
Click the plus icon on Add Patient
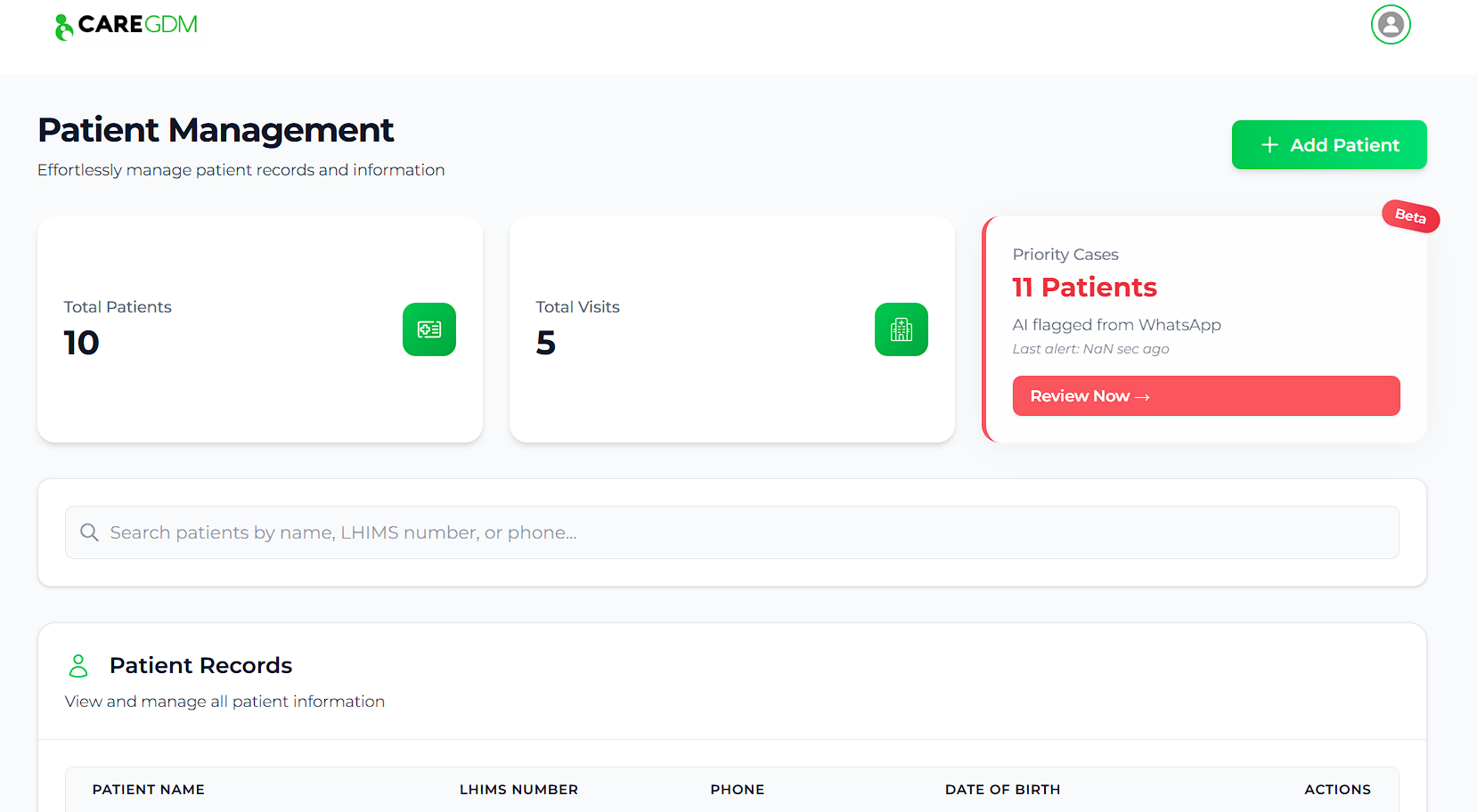click(x=1269, y=144)
